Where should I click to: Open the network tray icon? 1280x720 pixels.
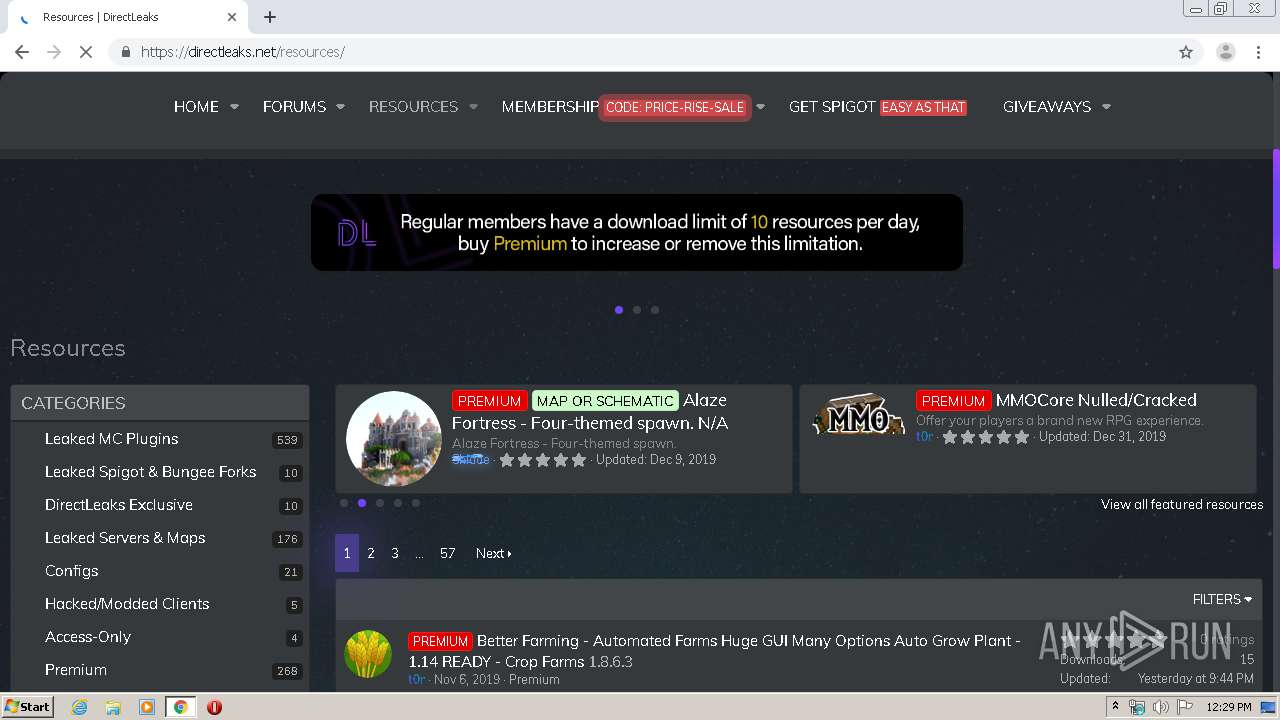click(x=1138, y=707)
